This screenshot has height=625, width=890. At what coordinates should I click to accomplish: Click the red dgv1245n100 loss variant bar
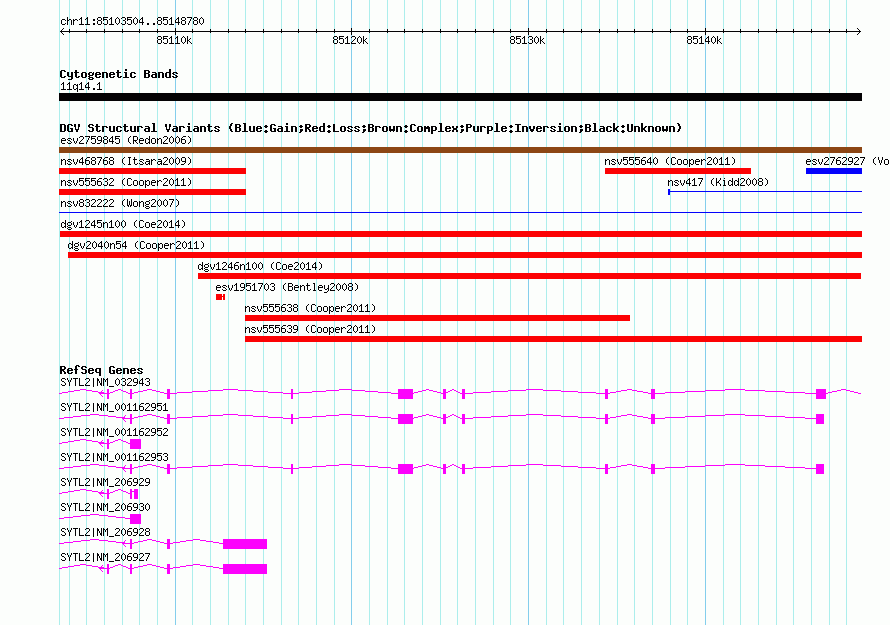pyautogui.click(x=460, y=234)
